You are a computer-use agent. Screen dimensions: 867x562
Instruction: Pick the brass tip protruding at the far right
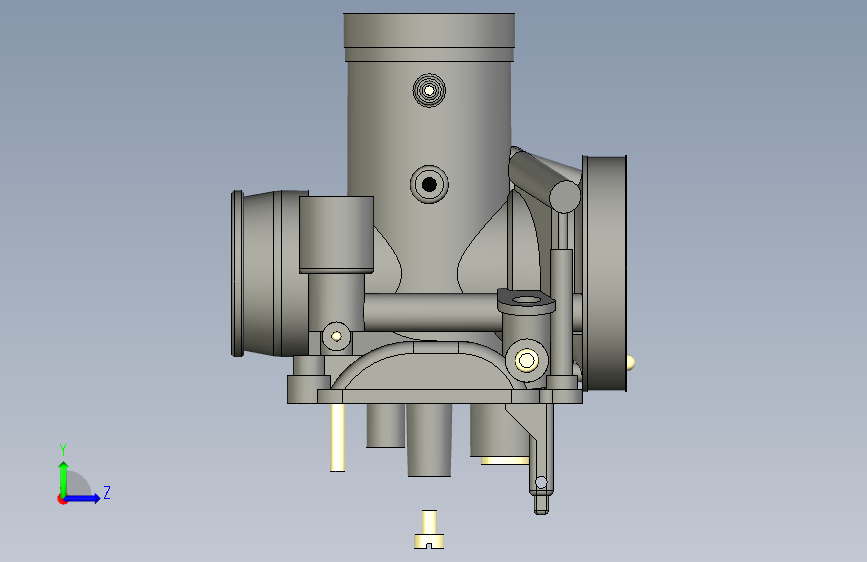pos(631,363)
